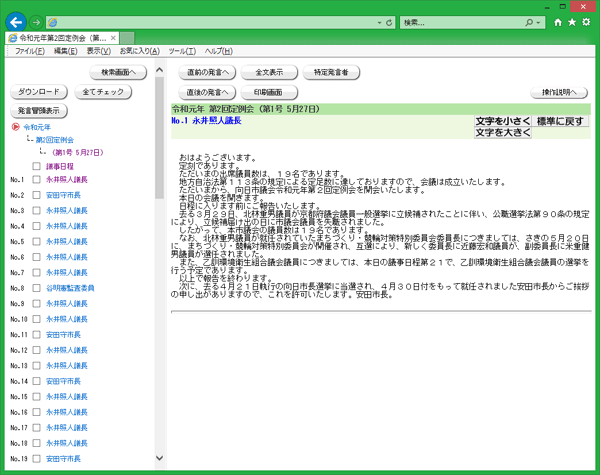Open a new blank tab

click(127, 38)
